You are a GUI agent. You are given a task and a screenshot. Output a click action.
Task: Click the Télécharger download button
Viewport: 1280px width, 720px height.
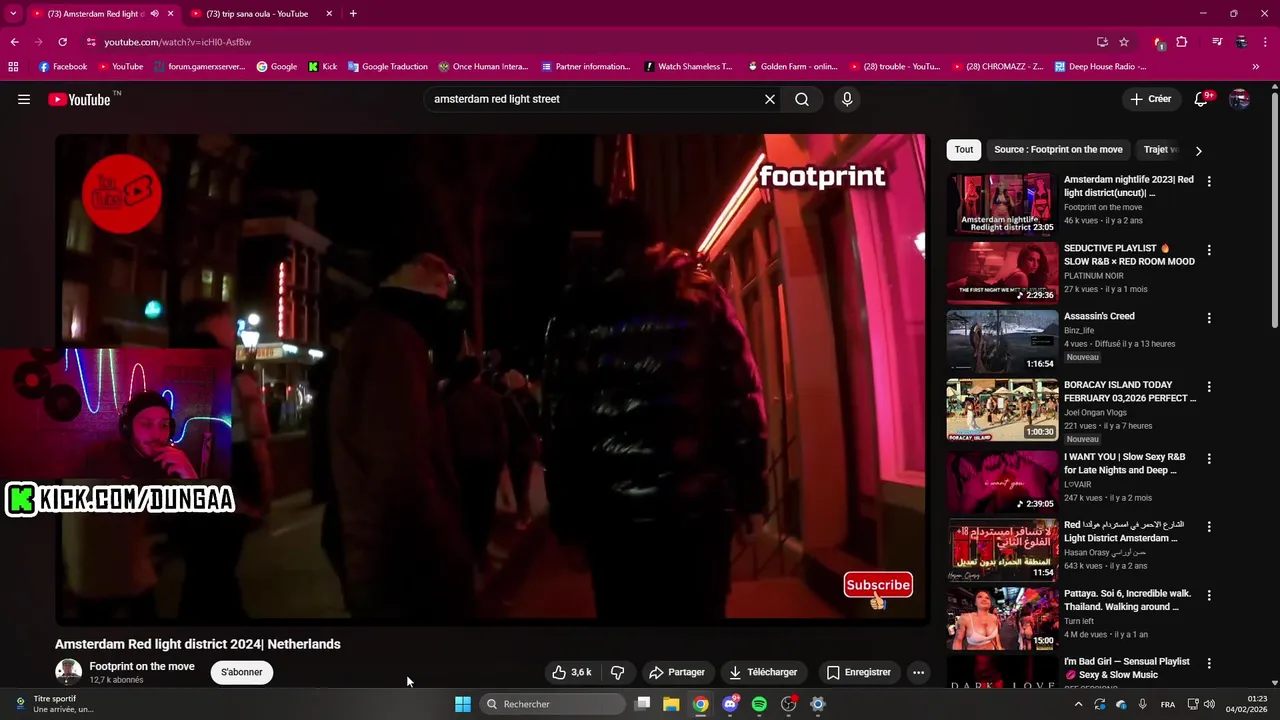pos(763,672)
